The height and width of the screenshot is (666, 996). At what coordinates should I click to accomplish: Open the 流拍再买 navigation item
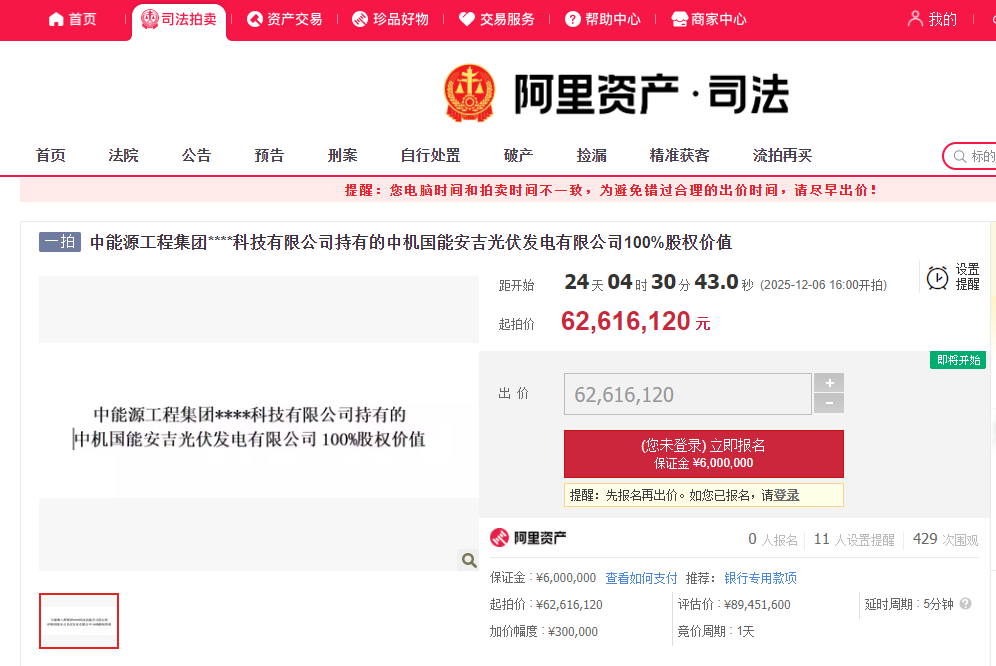pos(782,156)
